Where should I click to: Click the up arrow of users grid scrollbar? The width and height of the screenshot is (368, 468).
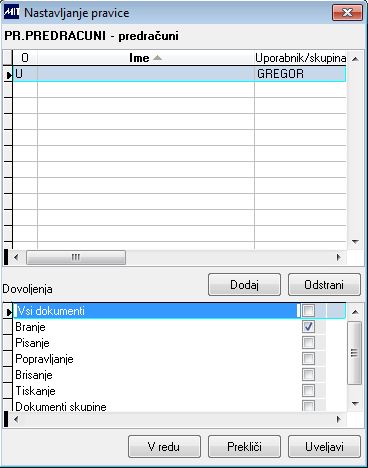click(355, 59)
